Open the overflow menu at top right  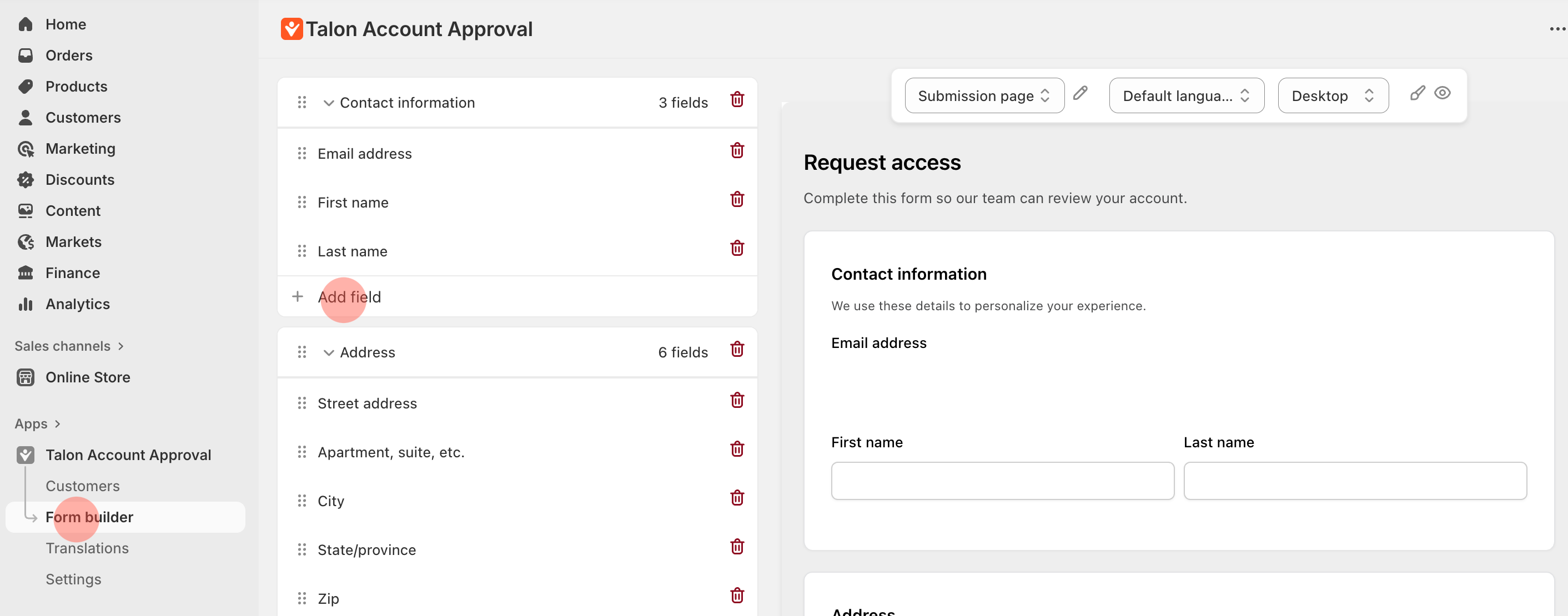click(1556, 29)
